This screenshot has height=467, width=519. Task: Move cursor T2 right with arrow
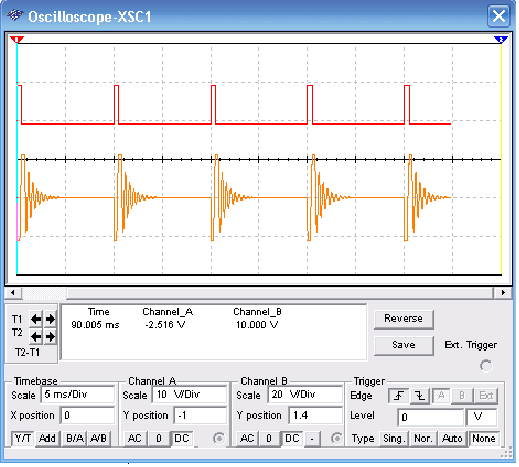50,337
